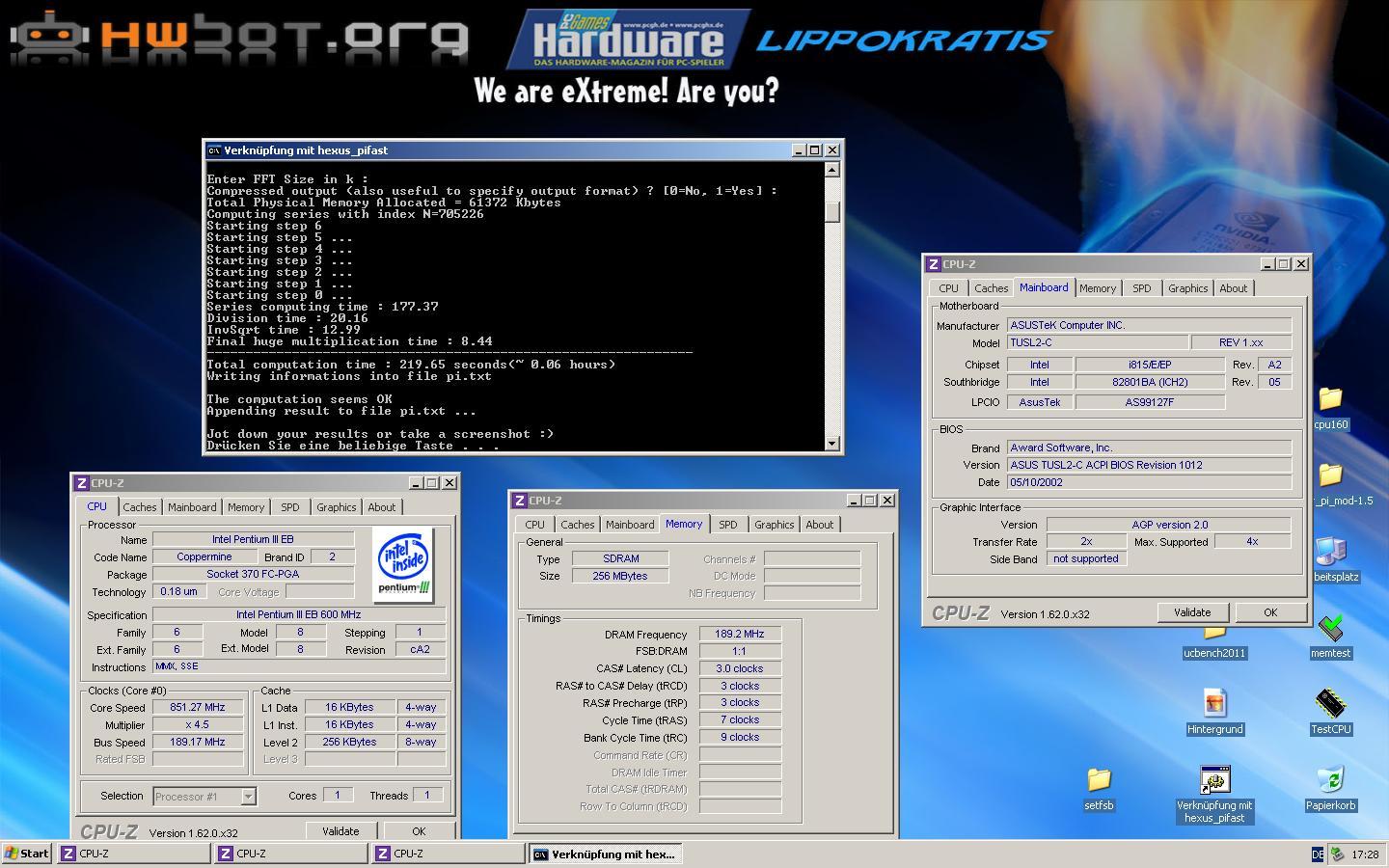
Task: Click the Bus Speed value 189.17 MHz
Action: click(x=198, y=742)
